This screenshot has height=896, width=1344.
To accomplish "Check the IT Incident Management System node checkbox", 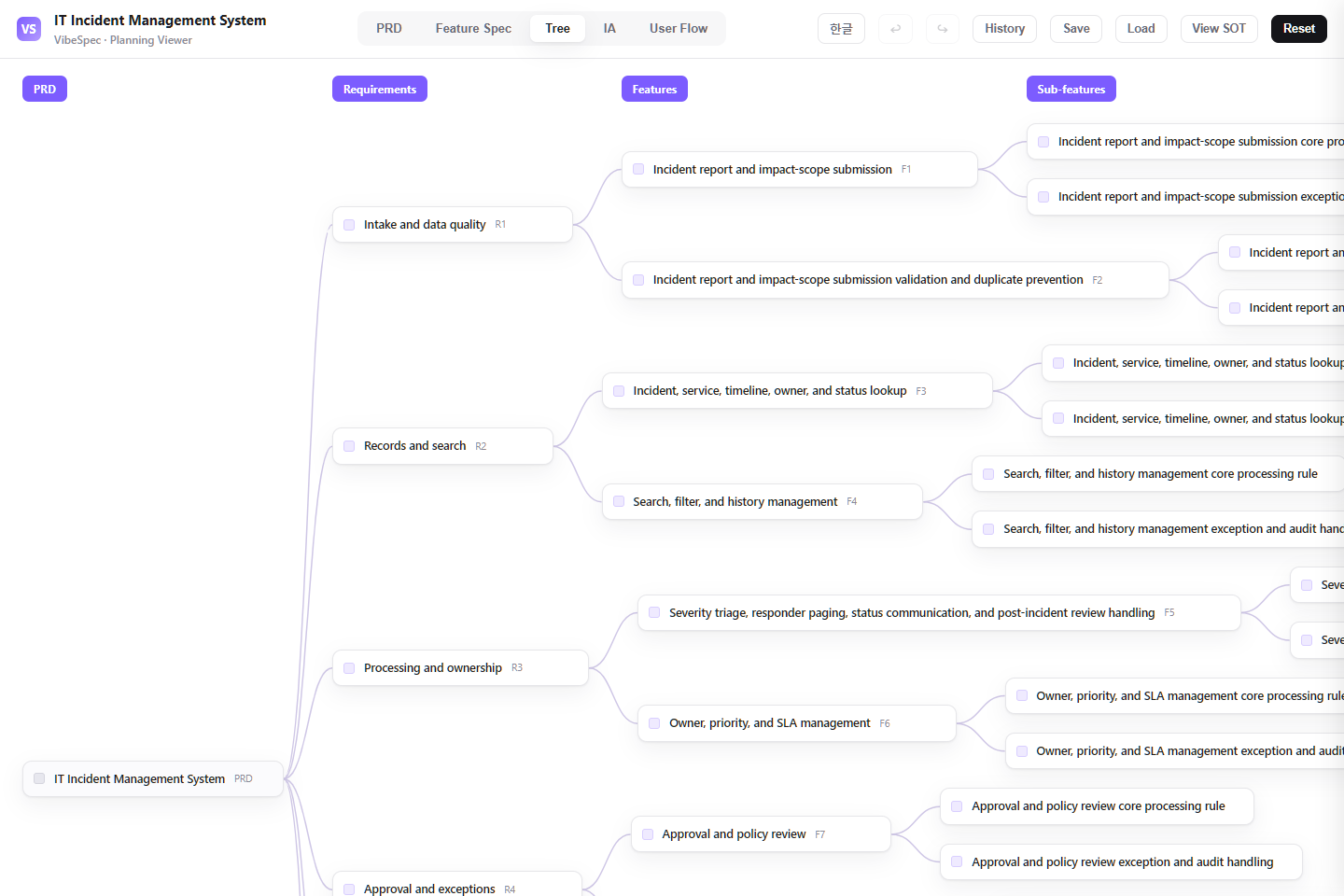I will coord(39,778).
